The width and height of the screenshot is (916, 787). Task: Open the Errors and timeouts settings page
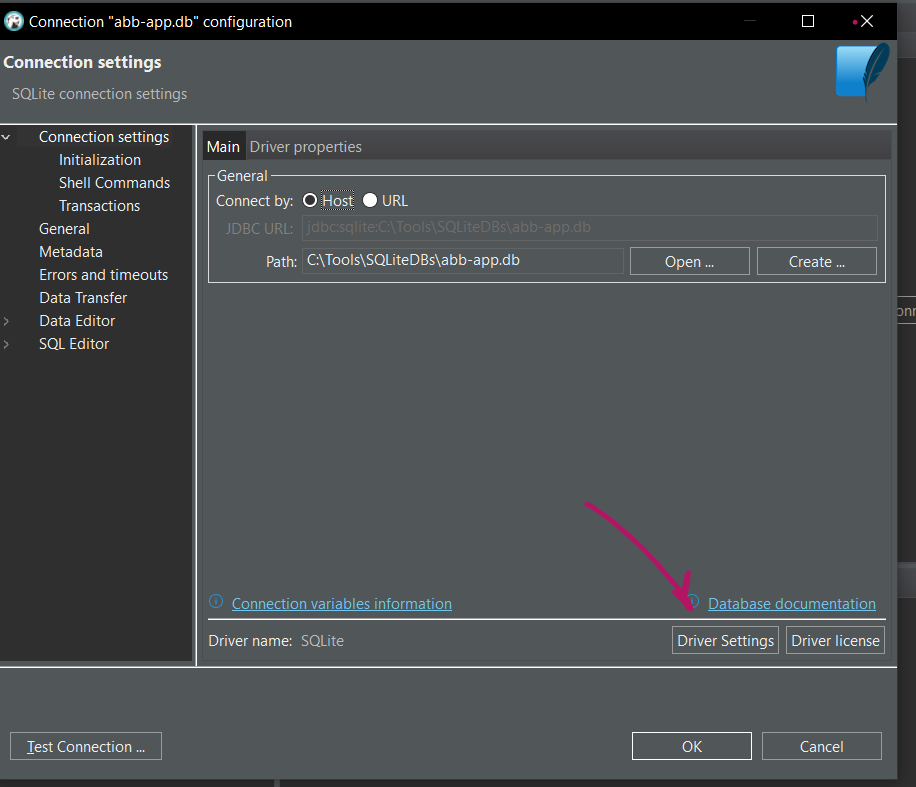[x=103, y=275]
